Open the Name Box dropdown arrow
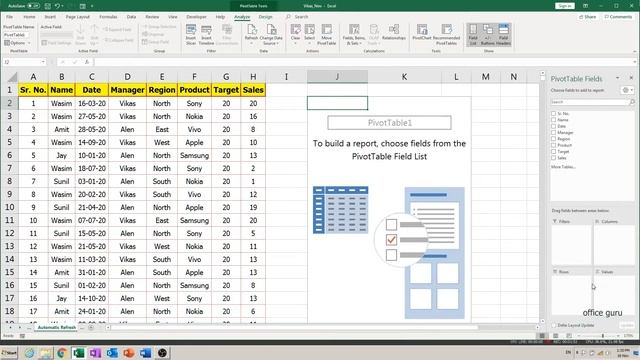 (x=43, y=62)
